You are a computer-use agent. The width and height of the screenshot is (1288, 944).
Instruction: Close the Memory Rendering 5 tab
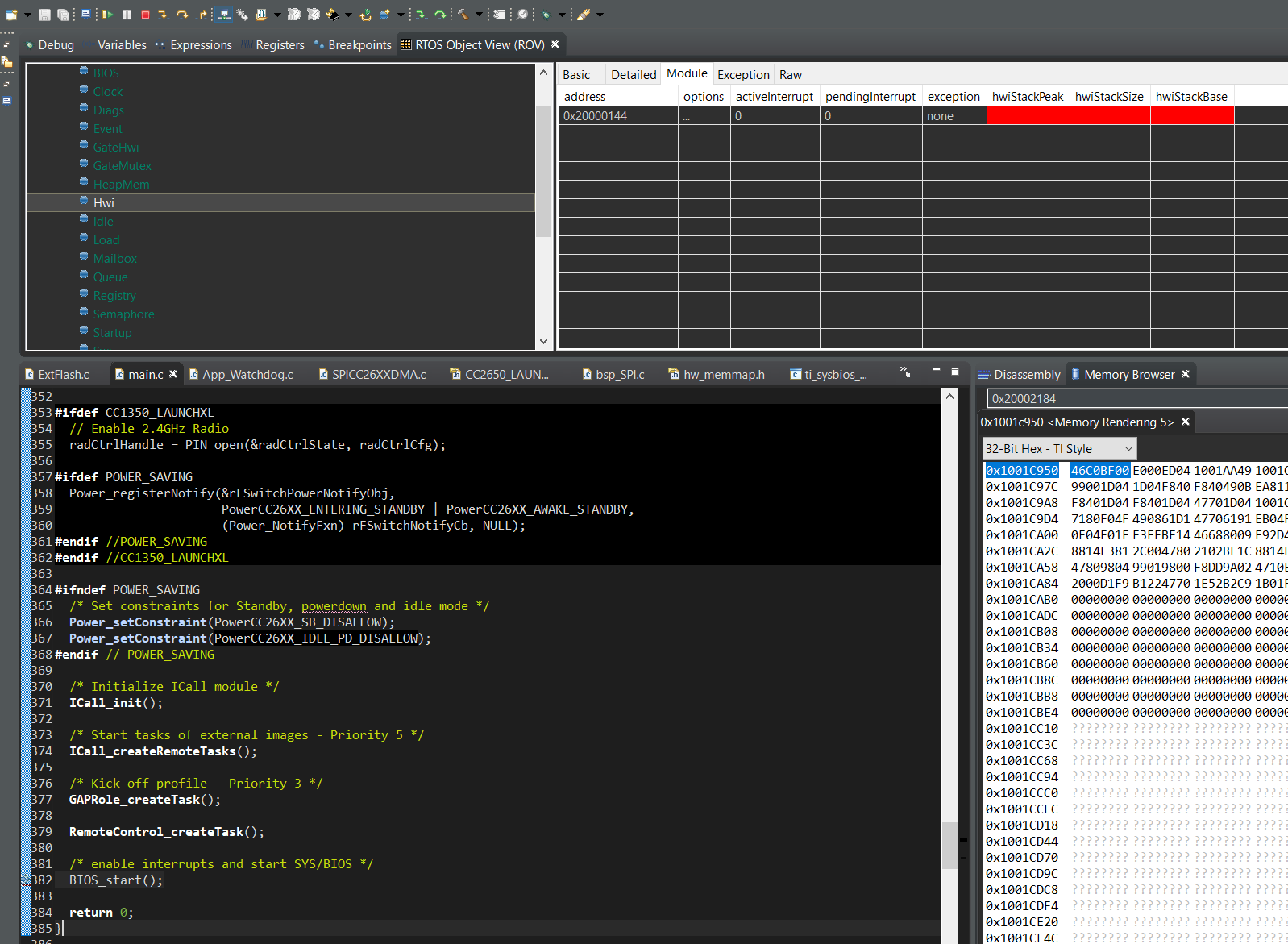click(1185, 422)
